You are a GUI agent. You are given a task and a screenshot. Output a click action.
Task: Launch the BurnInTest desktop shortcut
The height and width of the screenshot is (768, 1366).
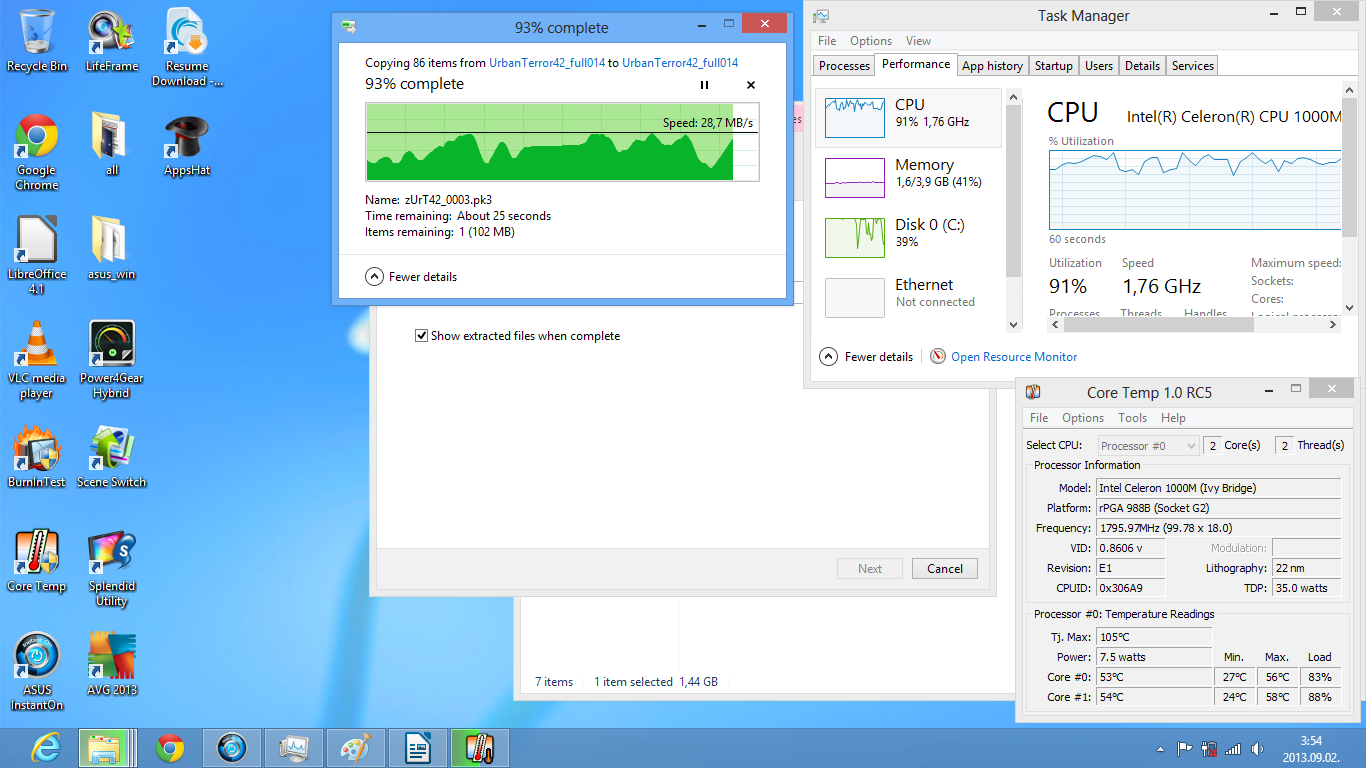[37, 457]
